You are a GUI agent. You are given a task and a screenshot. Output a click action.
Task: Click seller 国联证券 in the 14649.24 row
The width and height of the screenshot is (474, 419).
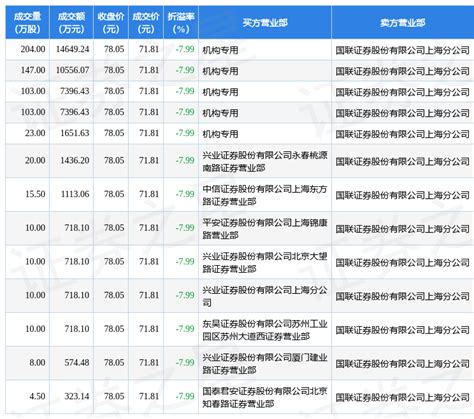tap(403, 50)
